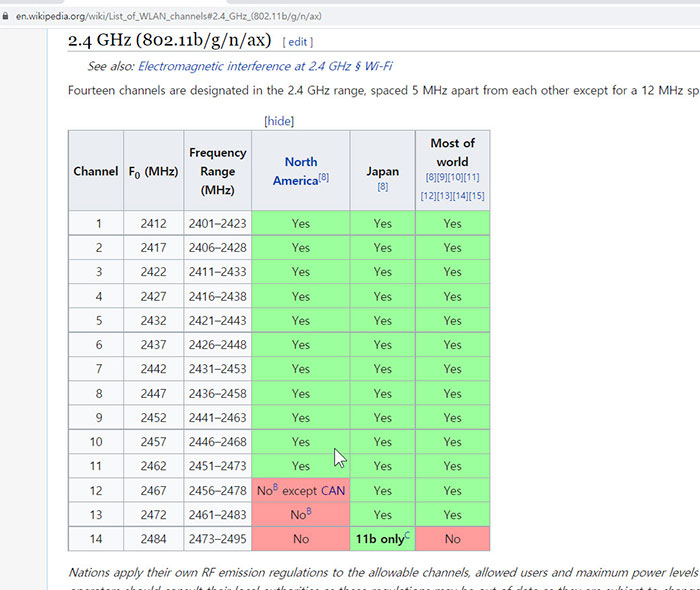Select range 2421–2443 cell
700x590 pixels.
click(x=217, y=320)
